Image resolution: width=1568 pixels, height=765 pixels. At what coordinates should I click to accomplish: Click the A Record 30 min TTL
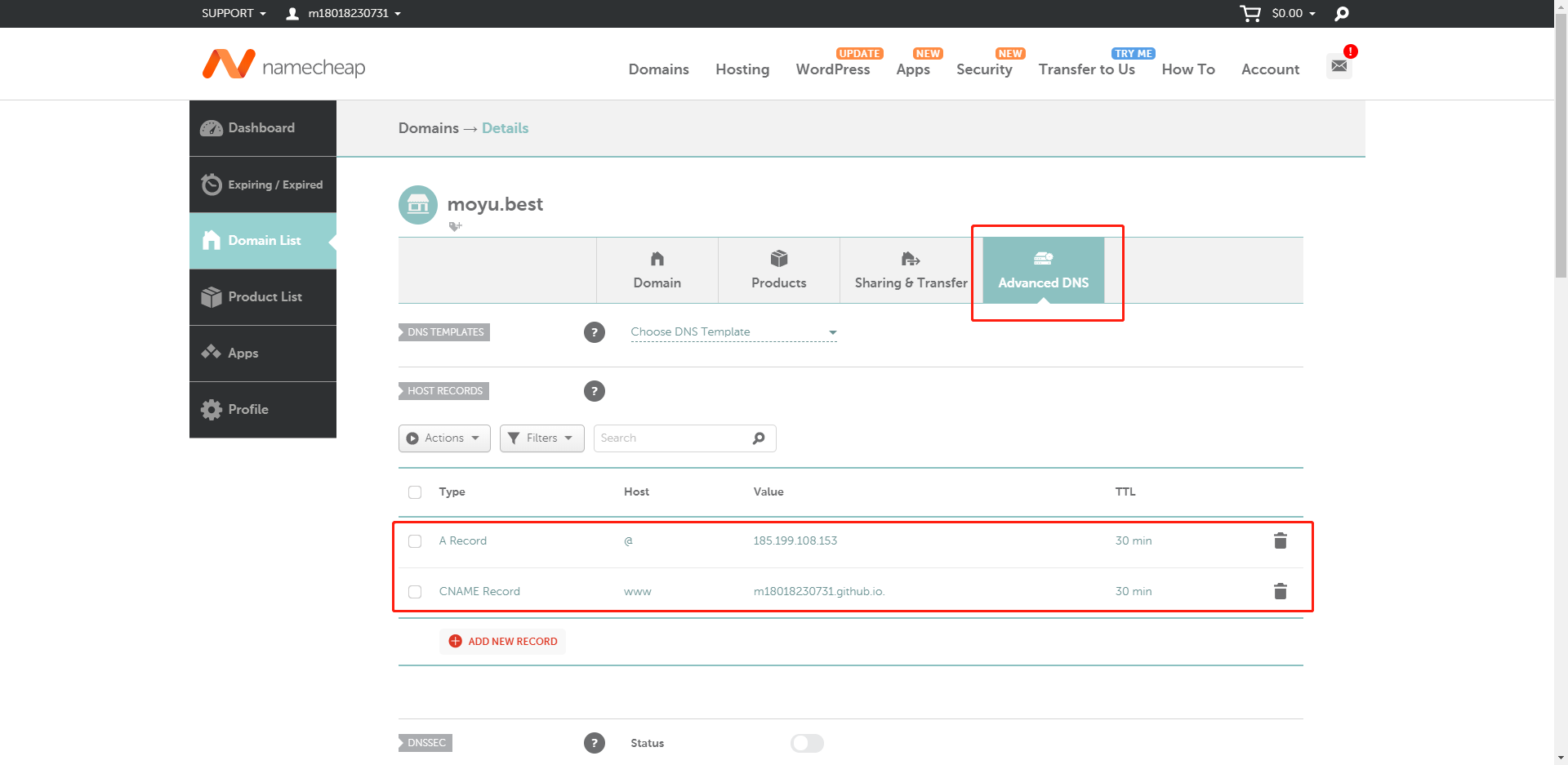(x=1134, y=541)
